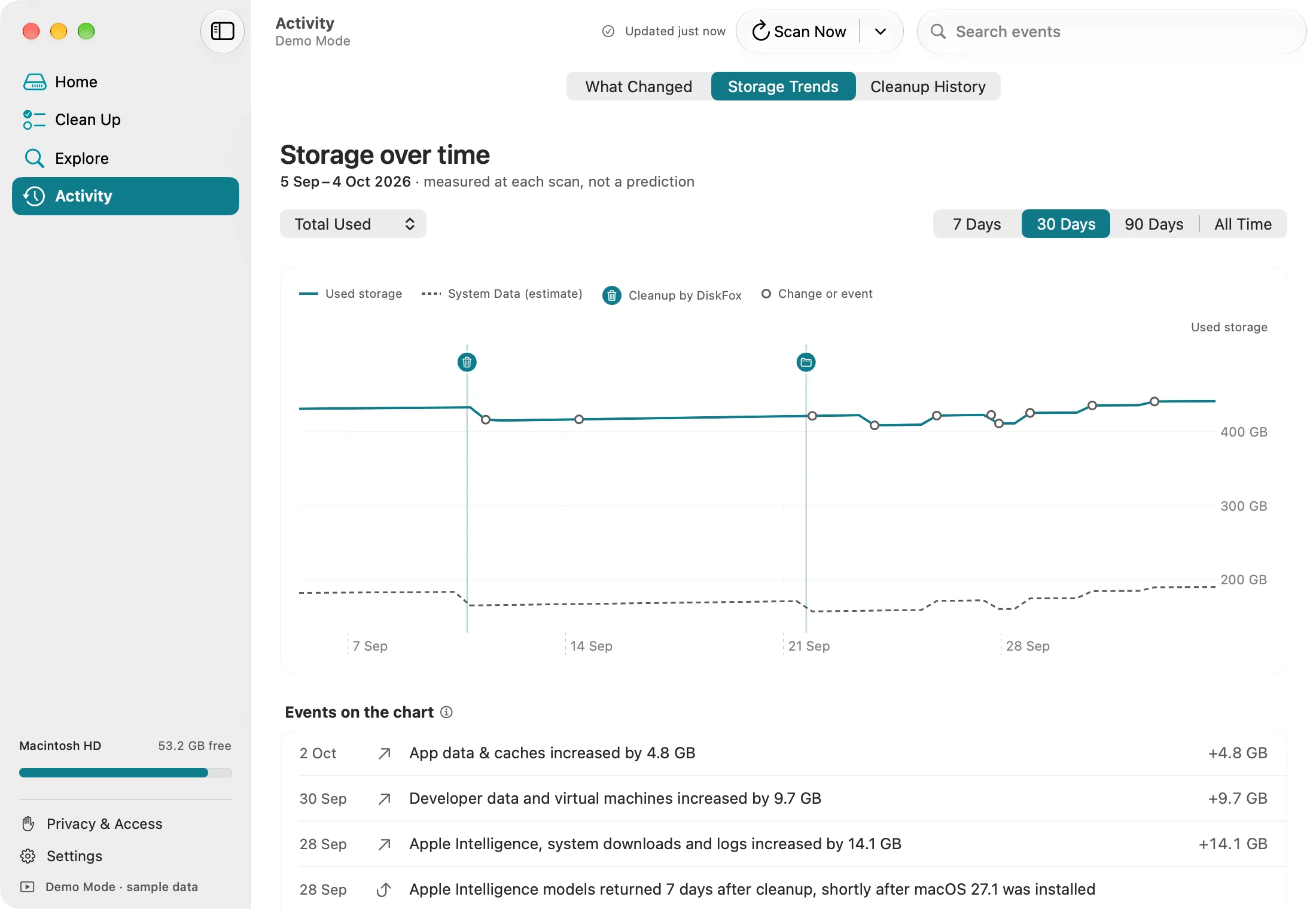Click the returned-arrow icon on Apple Intelligence models row
Screen dimensions: 1316x909
384,890
